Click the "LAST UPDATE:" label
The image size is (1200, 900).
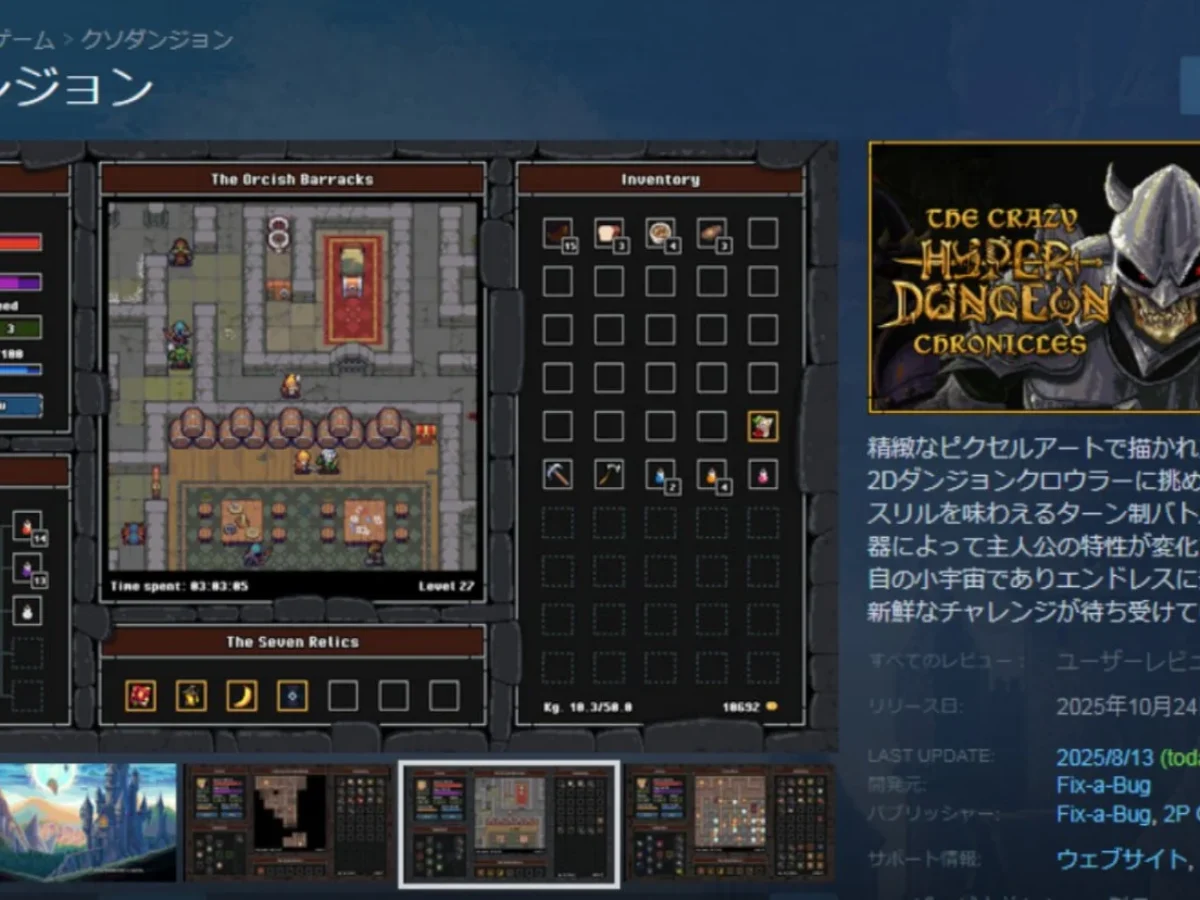coord(931,756)
